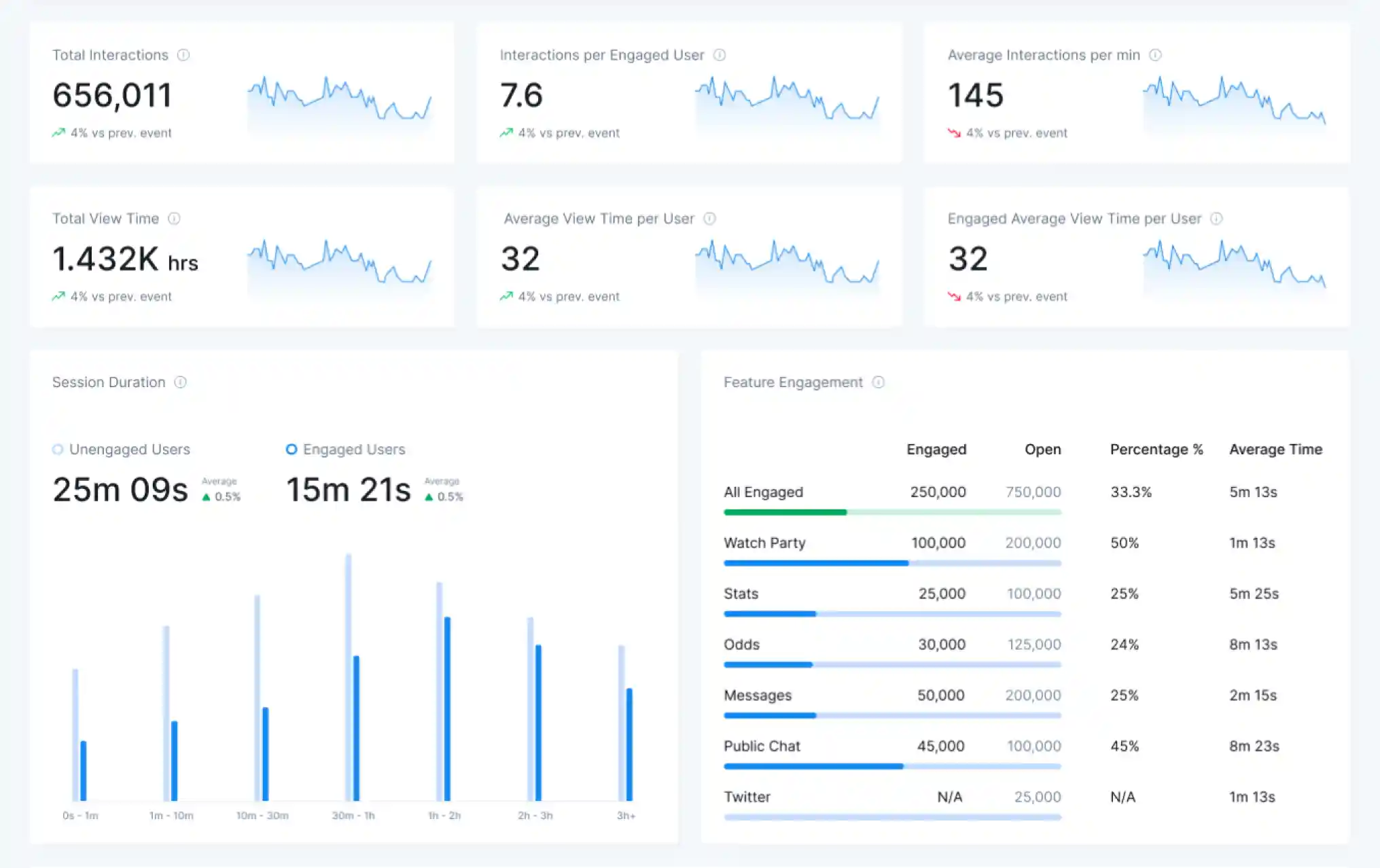Image resolution: width=1380 pixels, height=868 pixels.
Task: Open info for Engaged Average View Time per User
Action: (1216, 219)
